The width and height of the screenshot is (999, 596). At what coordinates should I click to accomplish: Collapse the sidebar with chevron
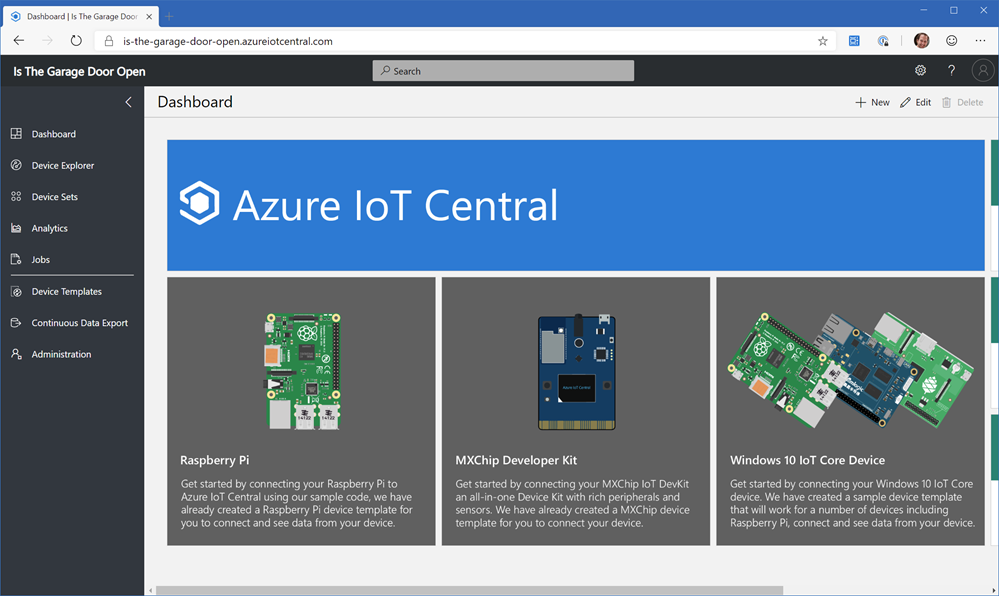(128, 102)
